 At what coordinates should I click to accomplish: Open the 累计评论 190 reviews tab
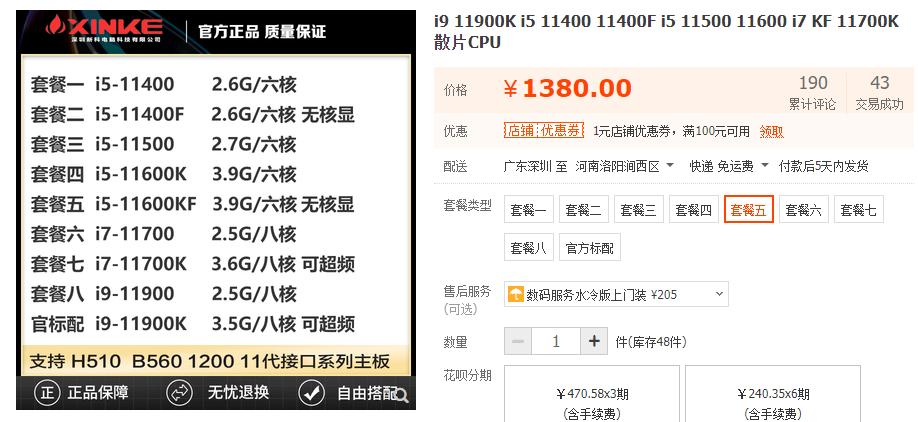pos(813,92)
